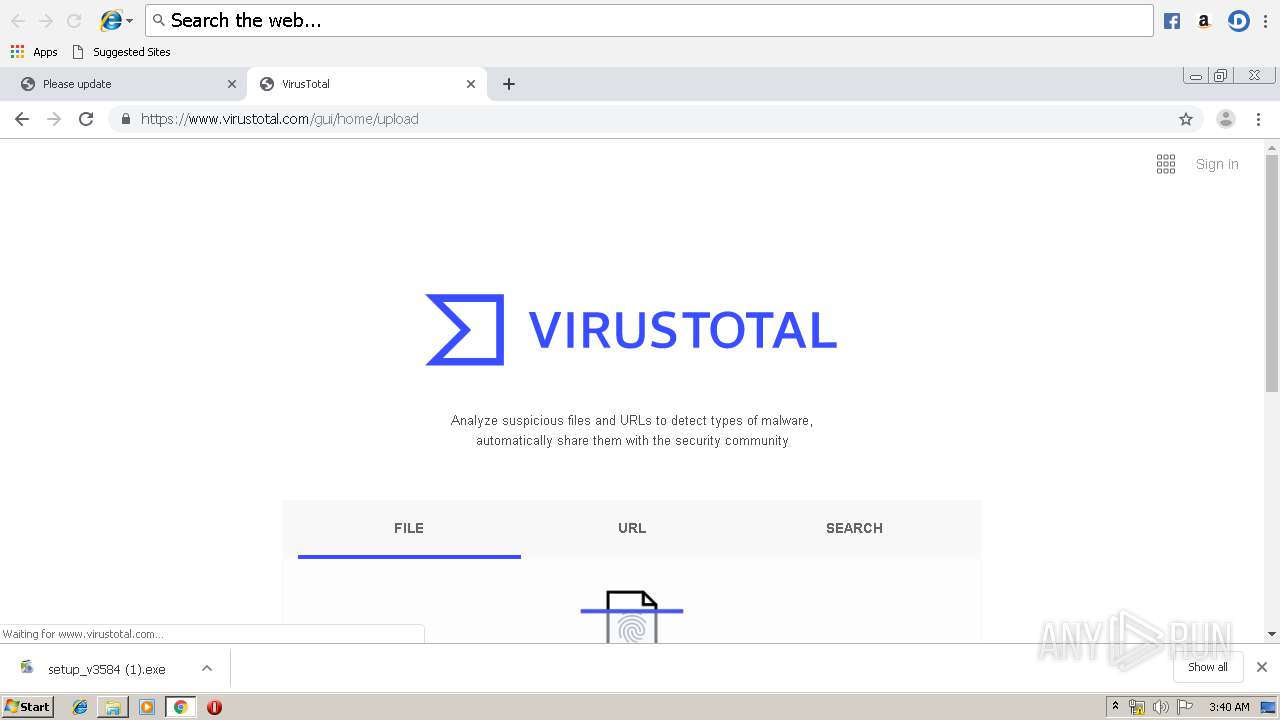Screen dimensions: 1280x720
Task: Click the Facebook icon in top toolbar
Action: pos(1172,21)
